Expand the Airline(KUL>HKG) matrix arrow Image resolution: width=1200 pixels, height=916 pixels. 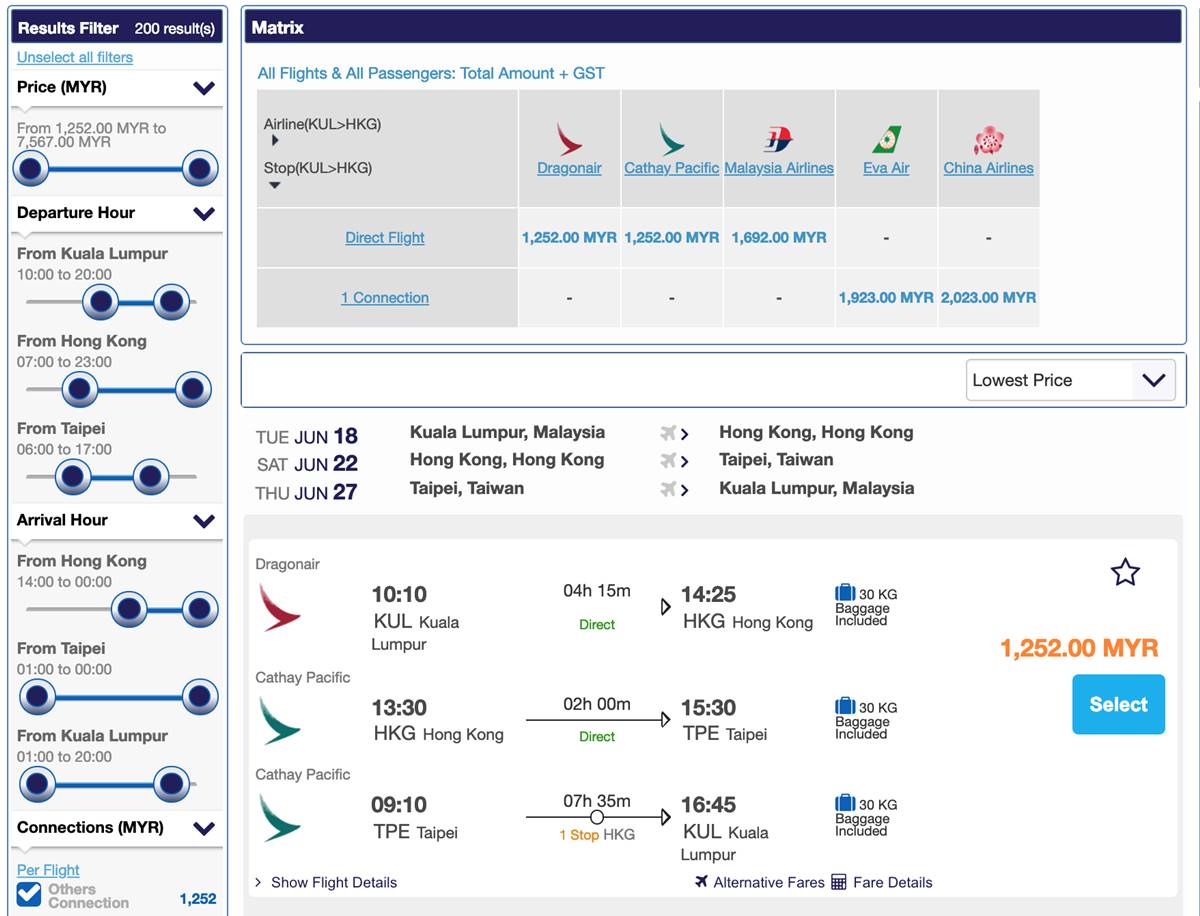275,141
